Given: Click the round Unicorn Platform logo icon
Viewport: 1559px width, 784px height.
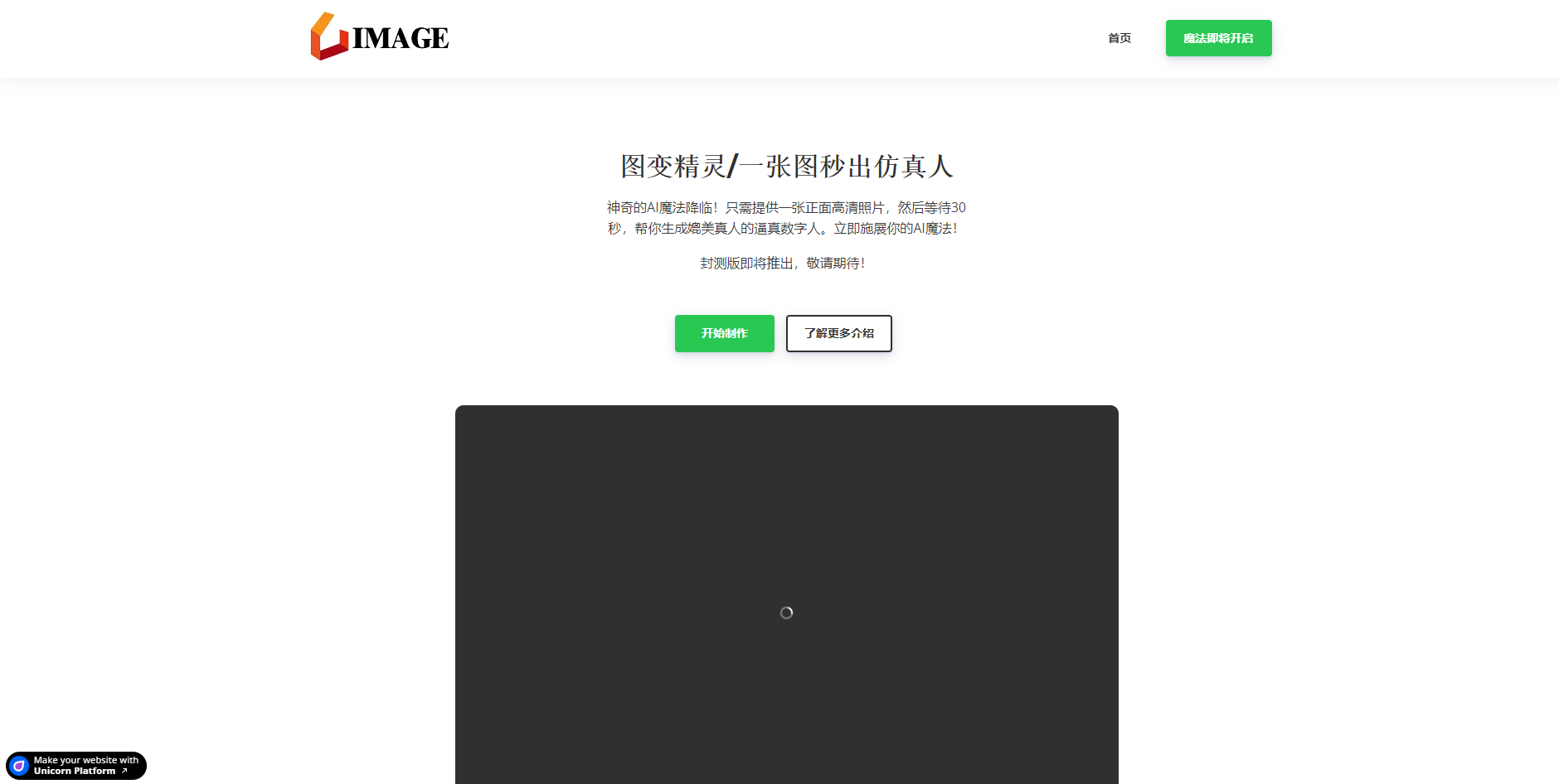Looking at the screenshot, I should coord(19,766).
